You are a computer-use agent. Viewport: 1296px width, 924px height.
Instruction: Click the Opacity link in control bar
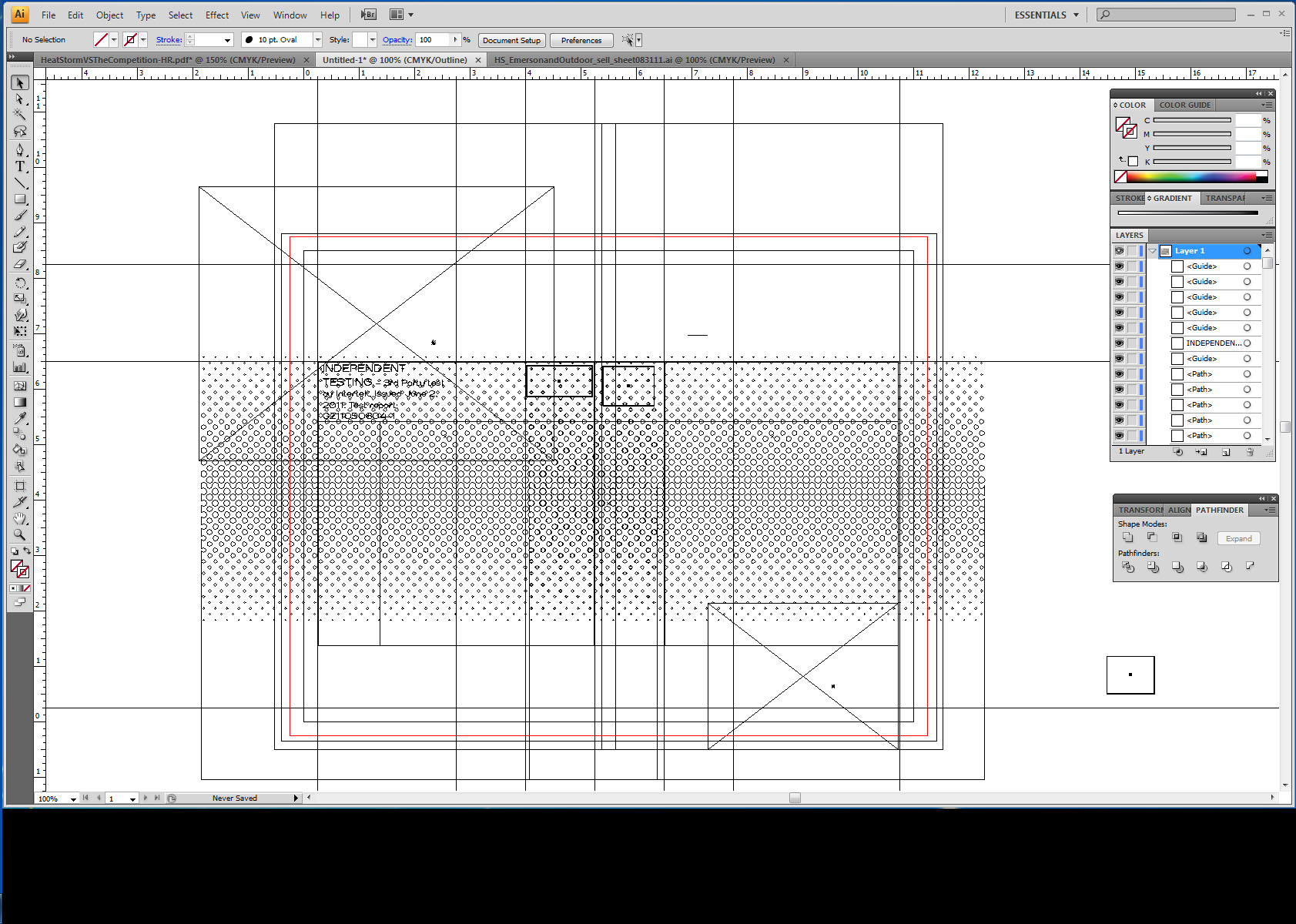tap(397, 40)
